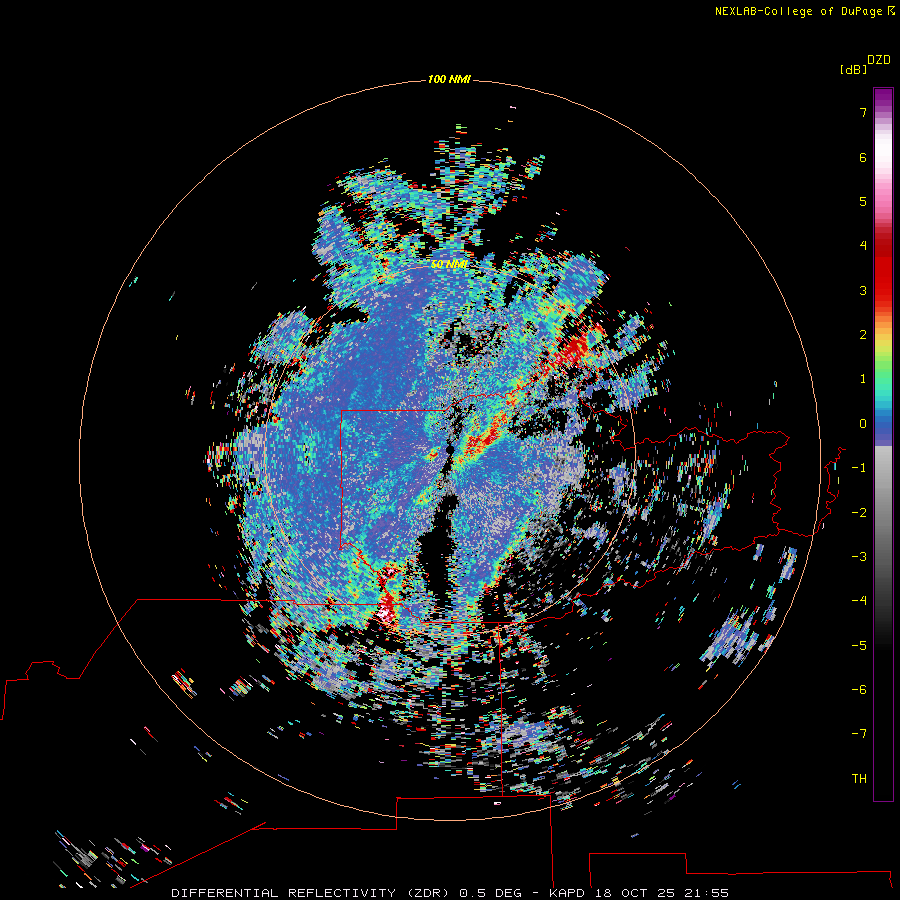900x900 pixels.
Task: Click the ZDR color scale bar
Action: 883,444
